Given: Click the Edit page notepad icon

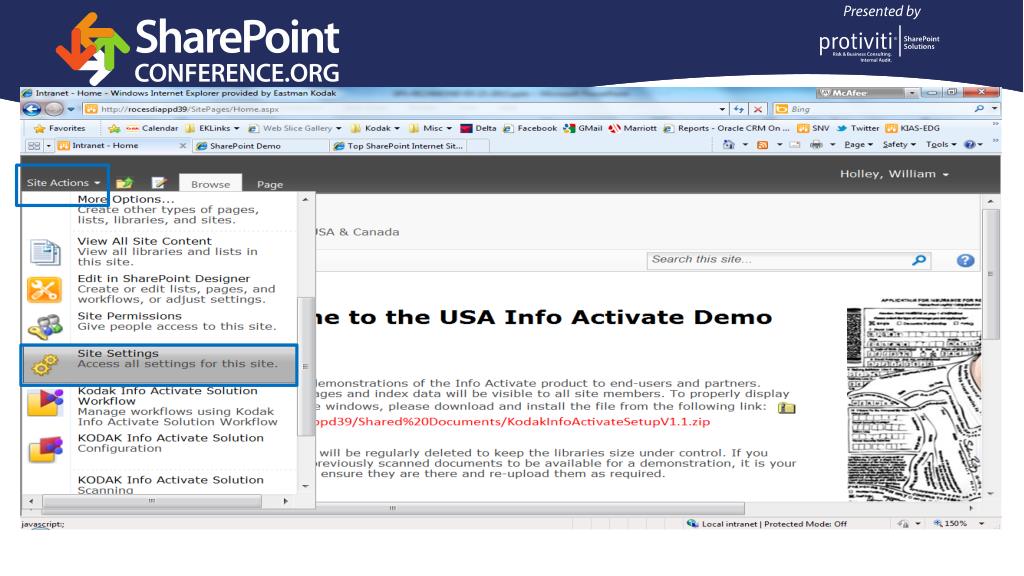Looking at the screenshot, I should [x=159, y=183].
